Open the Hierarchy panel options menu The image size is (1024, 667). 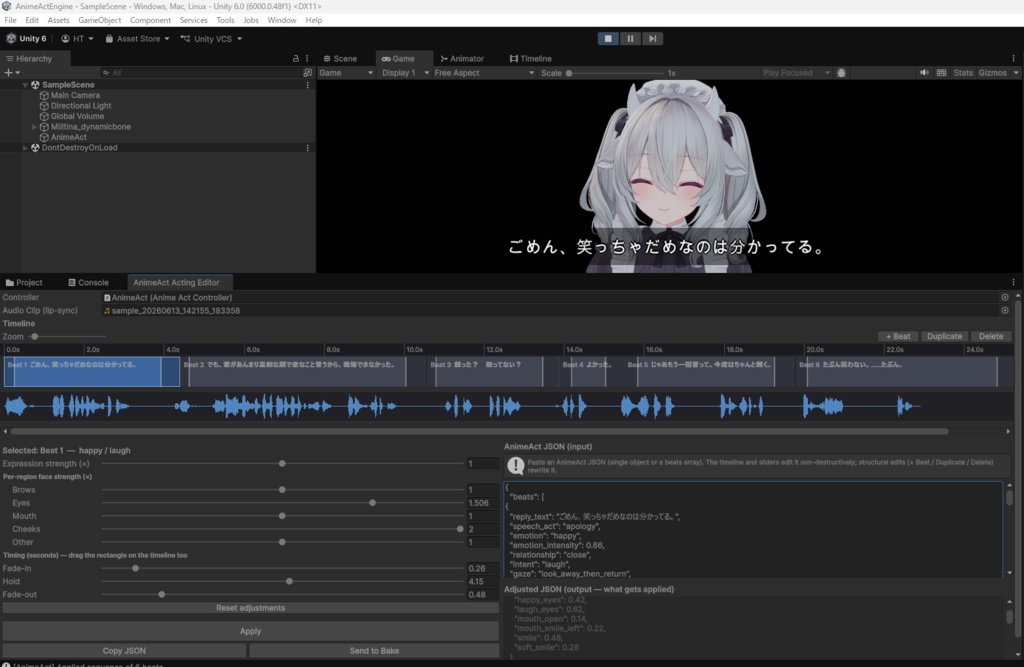(307, 58)
